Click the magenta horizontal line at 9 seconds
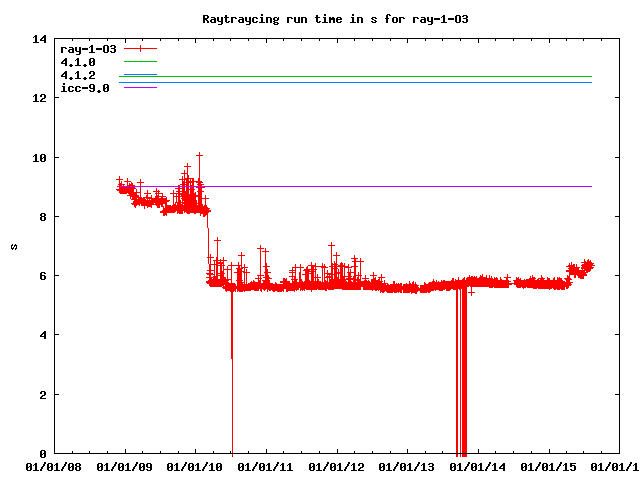The image size is (640, 480). [x=400, y=186]
